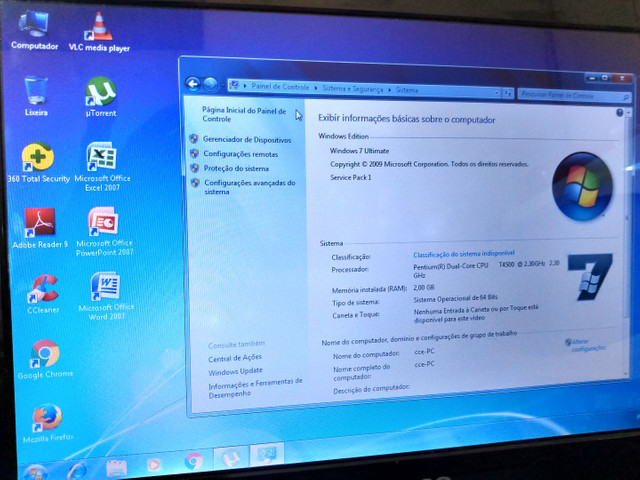This screenshot has height=480, width=640.
Task: Open Microsoft Office Excel 2007 shortcut
Action: click(102, 167)
